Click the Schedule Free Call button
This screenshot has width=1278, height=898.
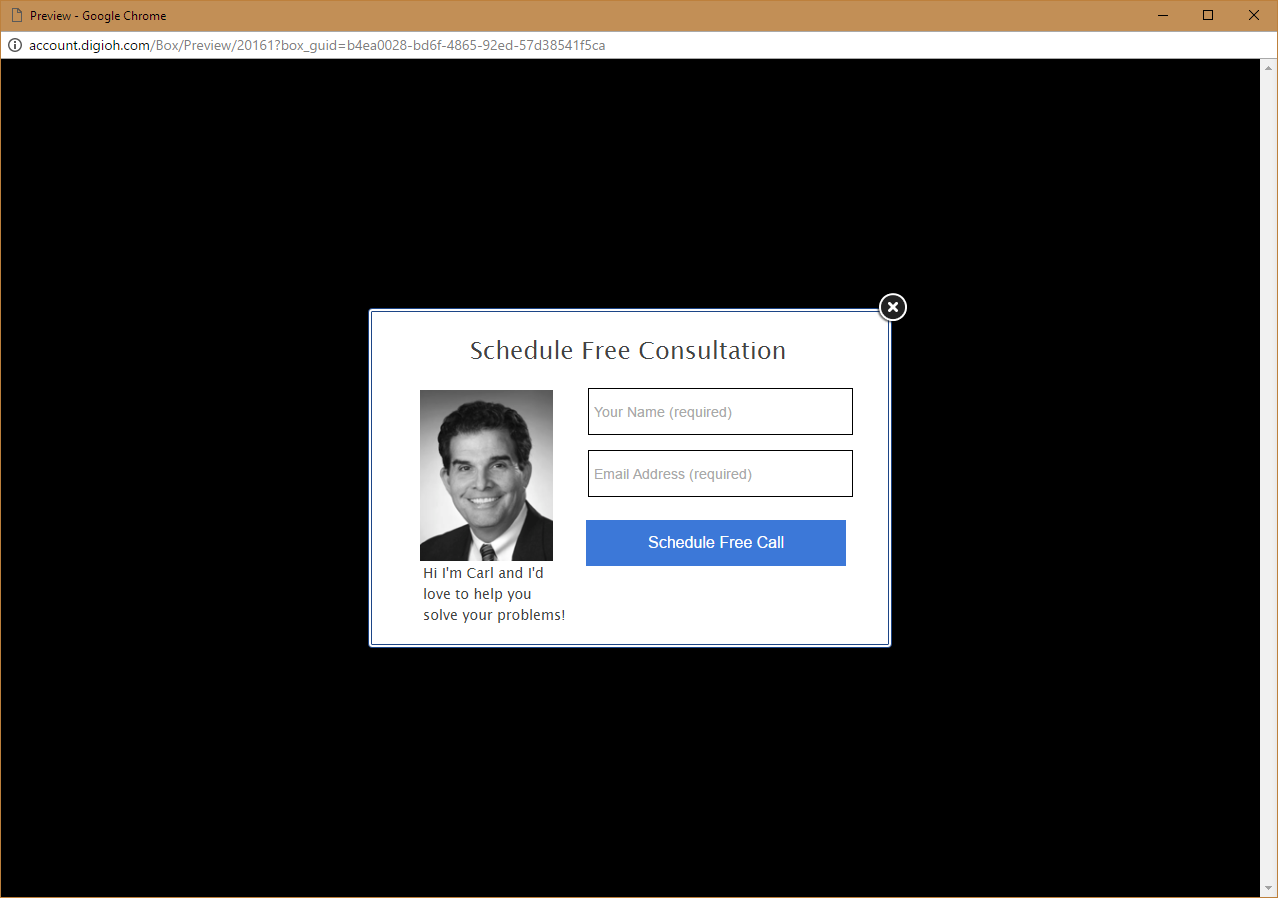point(716,543)
